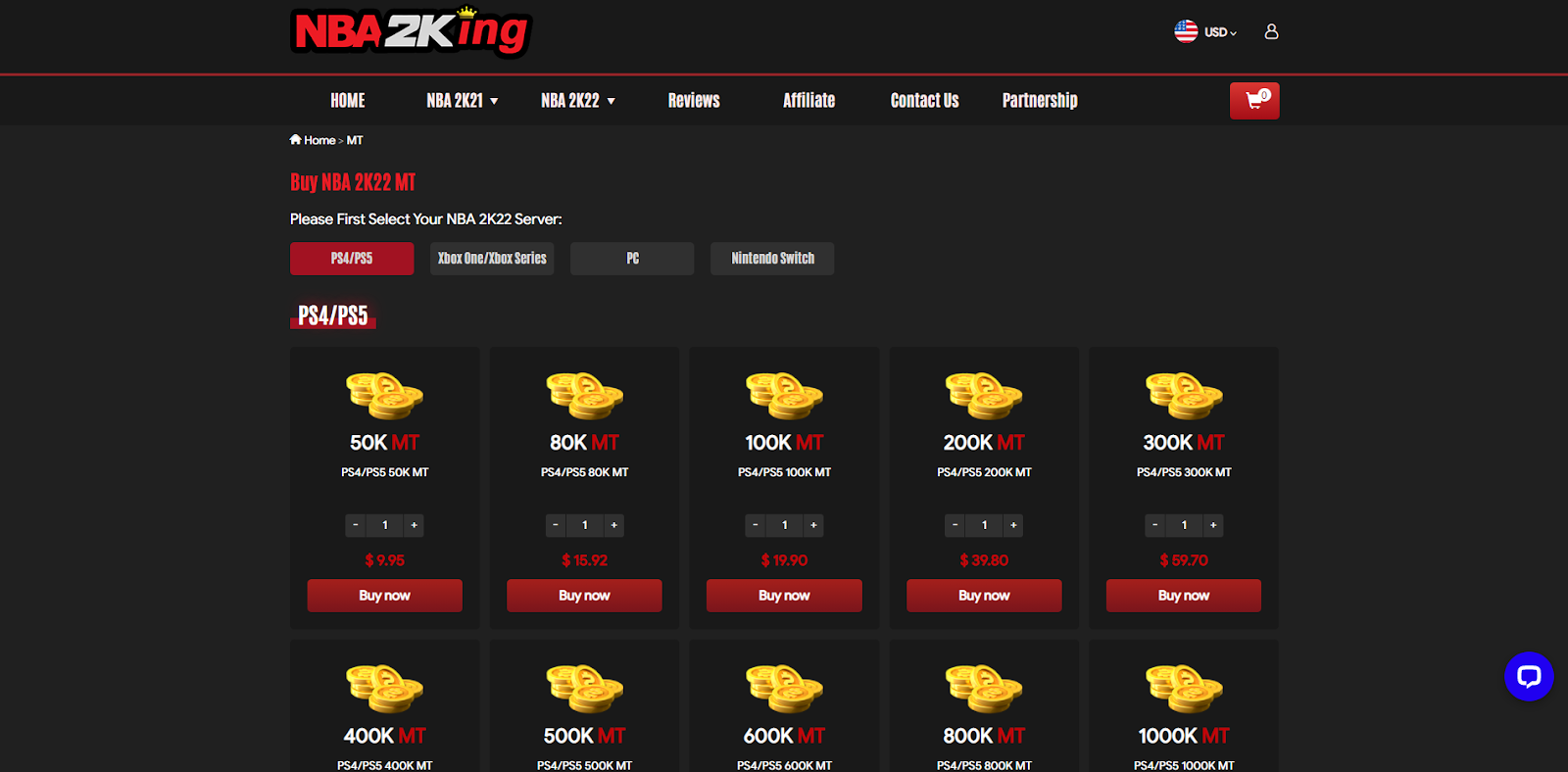The image size is (1568, 772).
Task: Buy now the 50K MT package
Action: click(x=385, y=596)
